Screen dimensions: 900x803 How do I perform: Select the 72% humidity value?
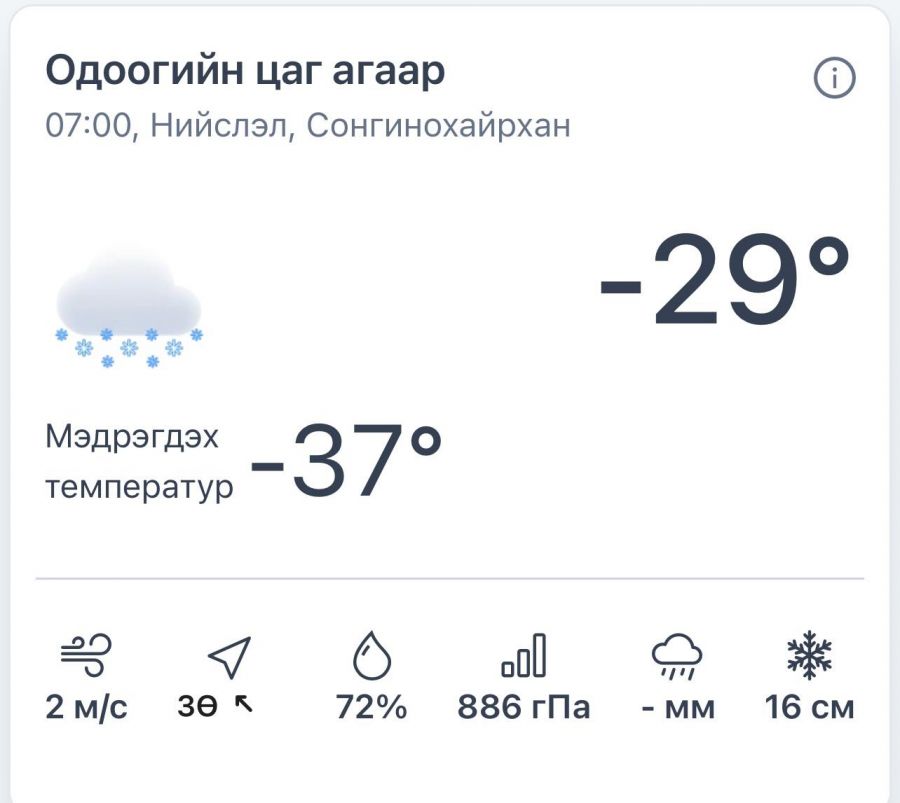click(371, 707)
